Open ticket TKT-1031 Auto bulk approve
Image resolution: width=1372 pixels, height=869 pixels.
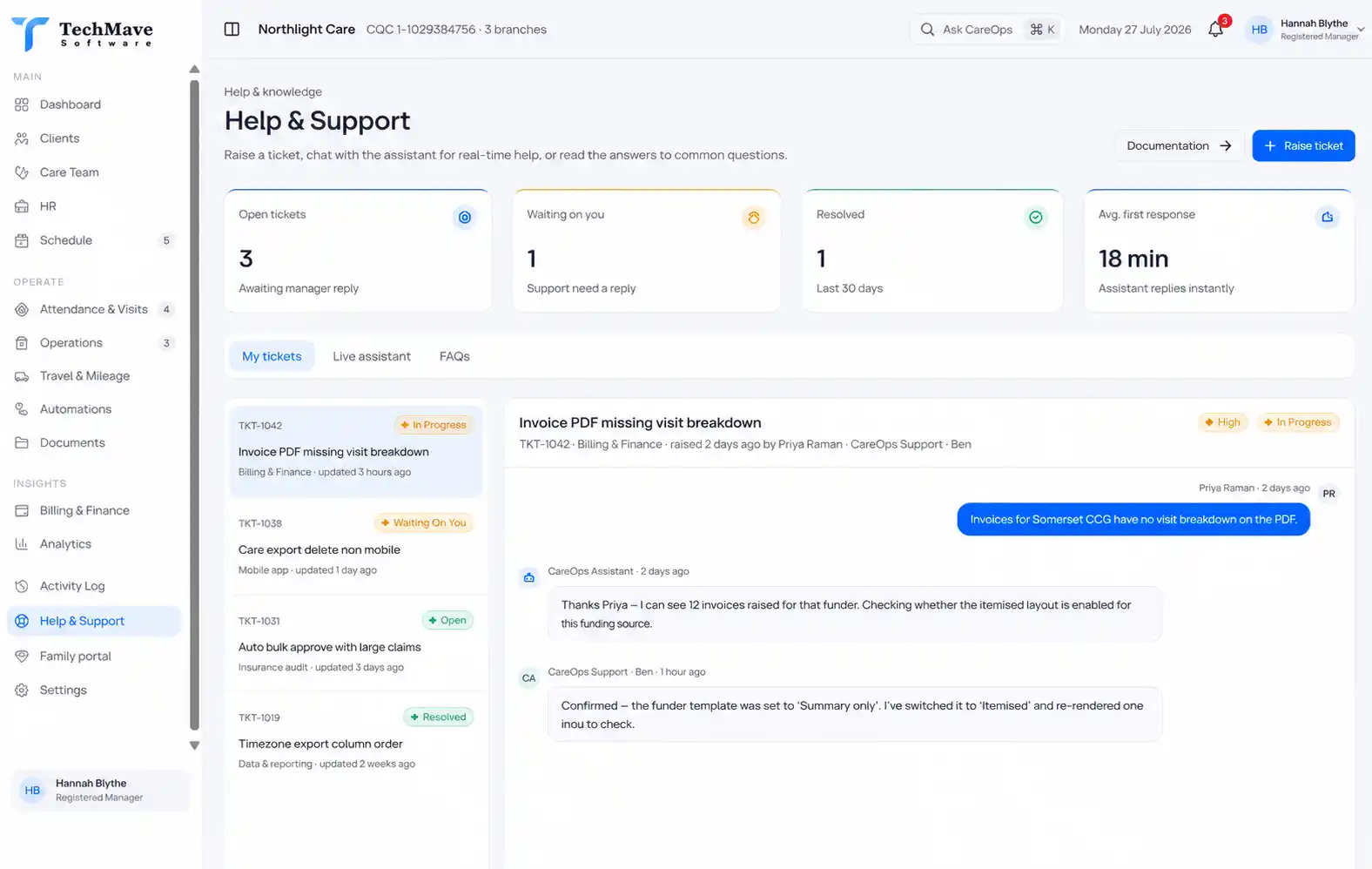(356, 644)
